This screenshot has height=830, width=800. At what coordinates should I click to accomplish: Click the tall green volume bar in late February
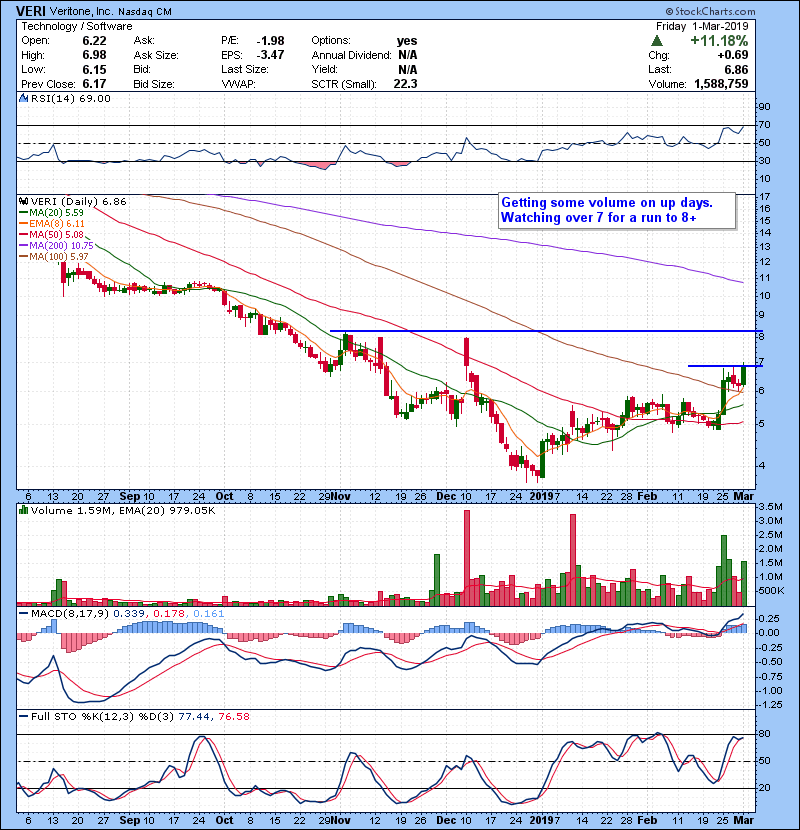[x=724, y=571]
